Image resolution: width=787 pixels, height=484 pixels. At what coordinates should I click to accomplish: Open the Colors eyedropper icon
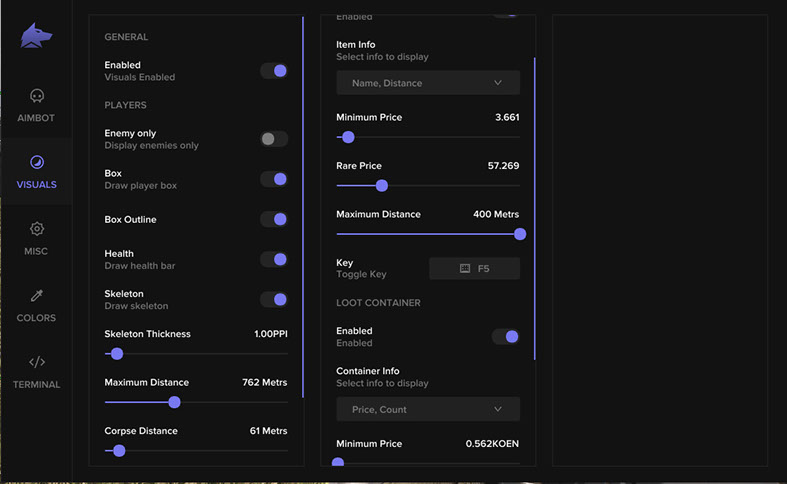(x=36, y=296)
